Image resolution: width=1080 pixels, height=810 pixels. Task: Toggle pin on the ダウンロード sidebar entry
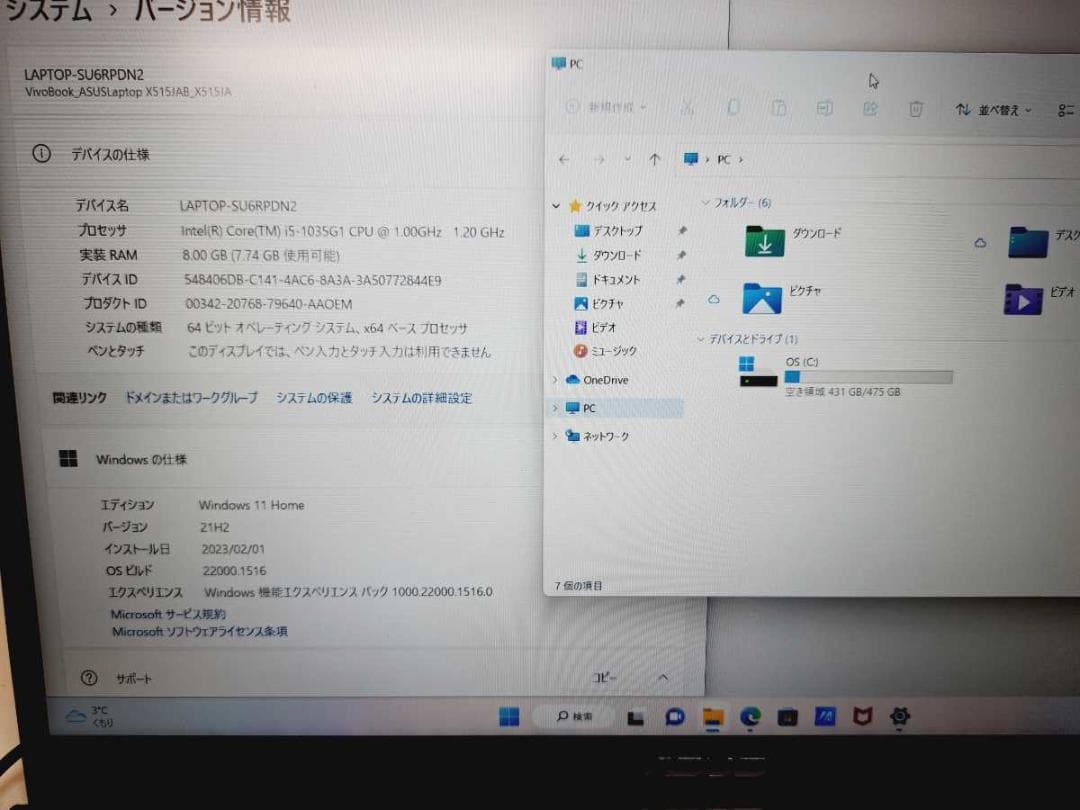pos(680,255)
